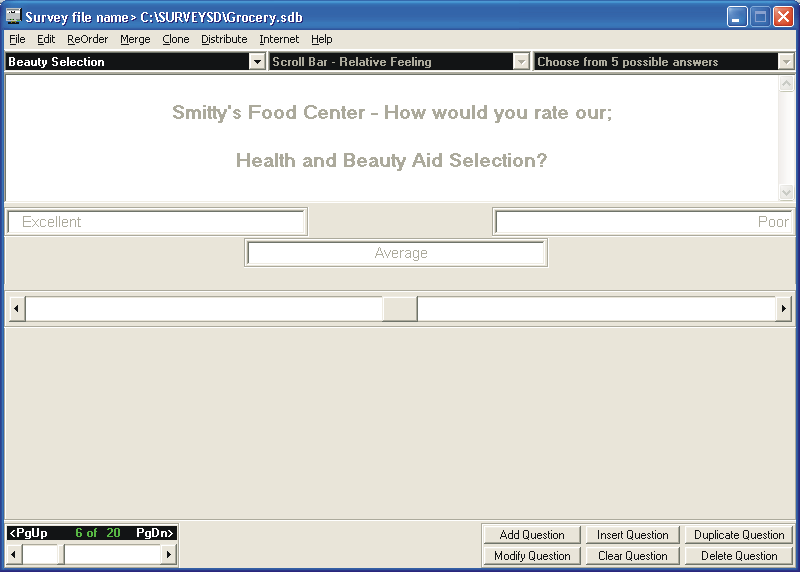The height and width of the screenshot is (572, 800).
Task: Close the survey window
Action: point(783,17)
